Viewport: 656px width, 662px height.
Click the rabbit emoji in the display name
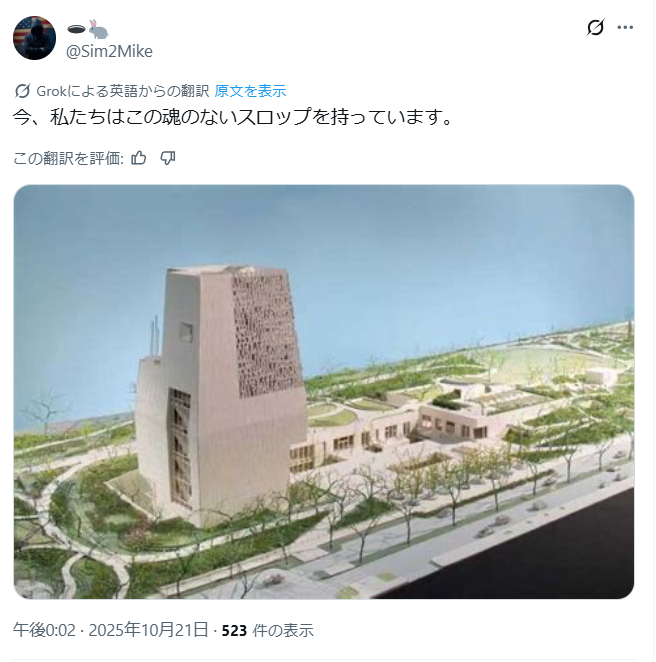[98, 29]
